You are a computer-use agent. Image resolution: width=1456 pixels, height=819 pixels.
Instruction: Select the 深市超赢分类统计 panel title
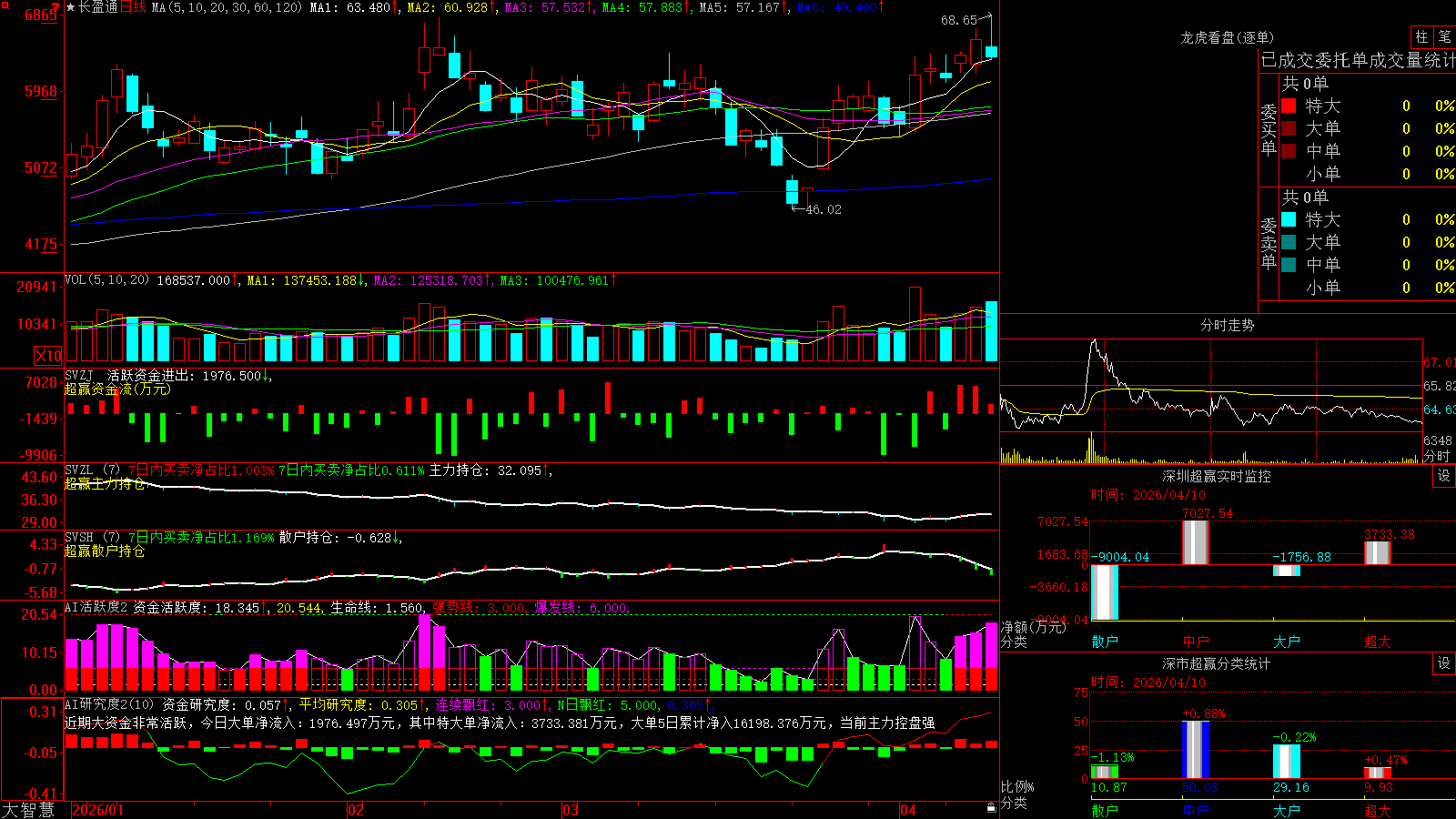(x=1217, y=663)
